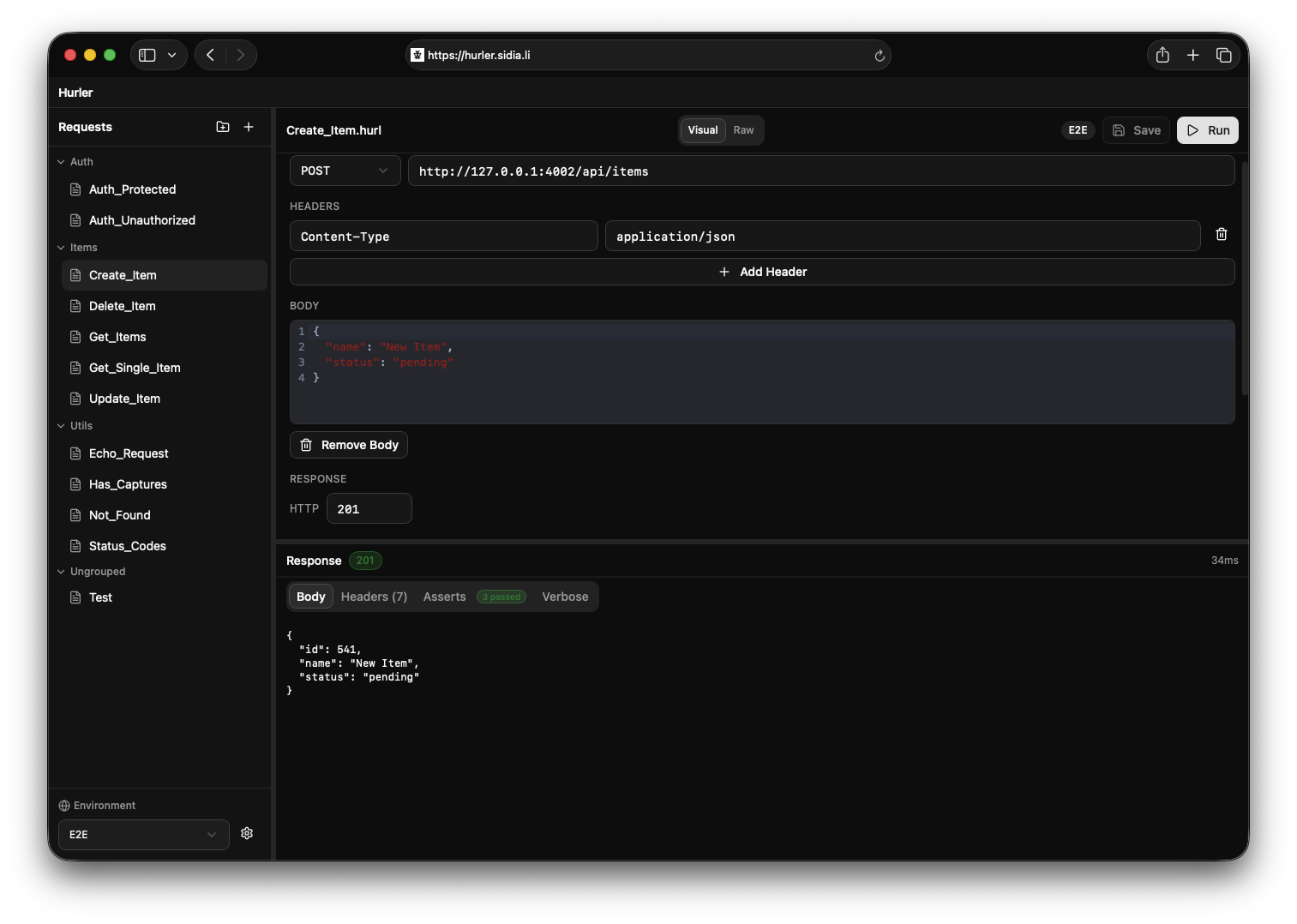The image size is (1297, 924).
Task: Click the Add Header button
Action: coord(762,272)
